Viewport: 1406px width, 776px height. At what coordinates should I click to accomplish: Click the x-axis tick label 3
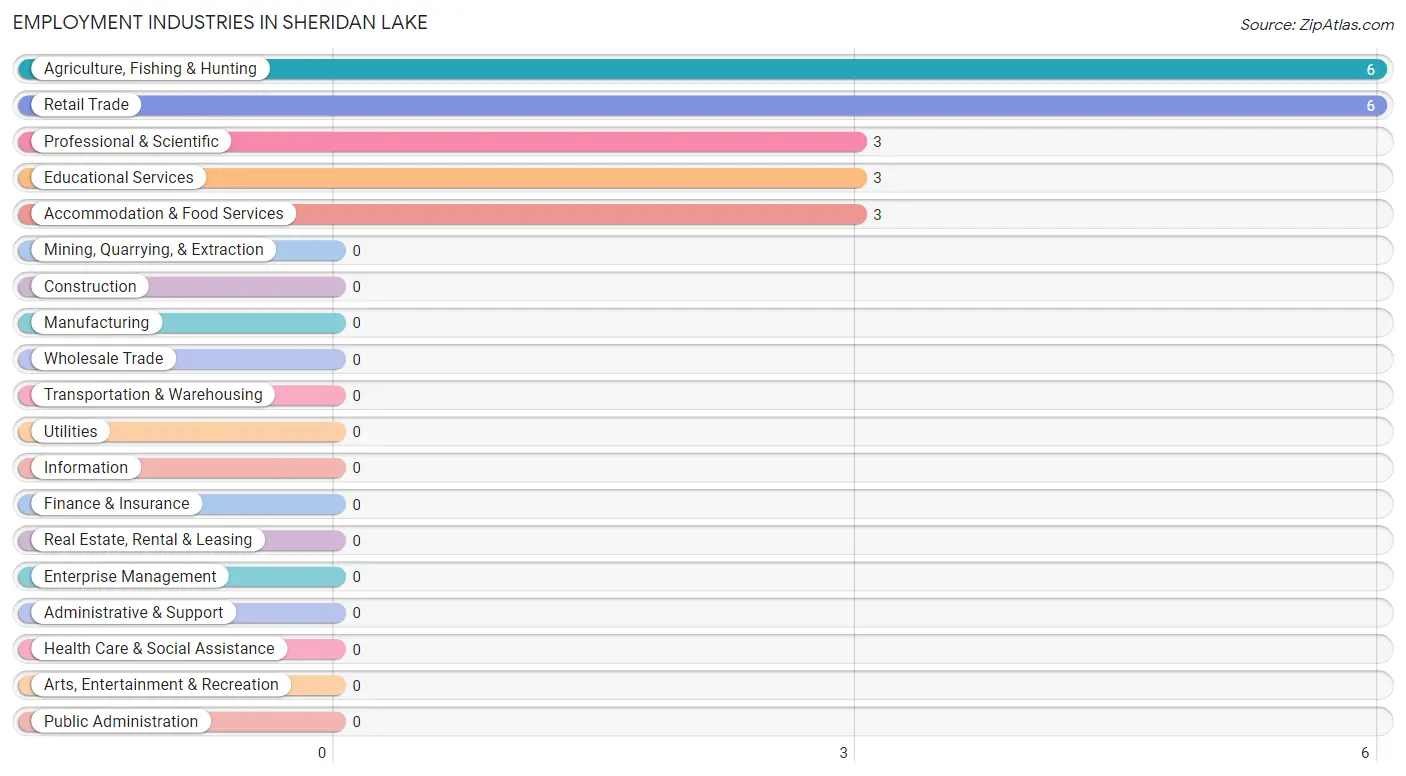point(844,753)
